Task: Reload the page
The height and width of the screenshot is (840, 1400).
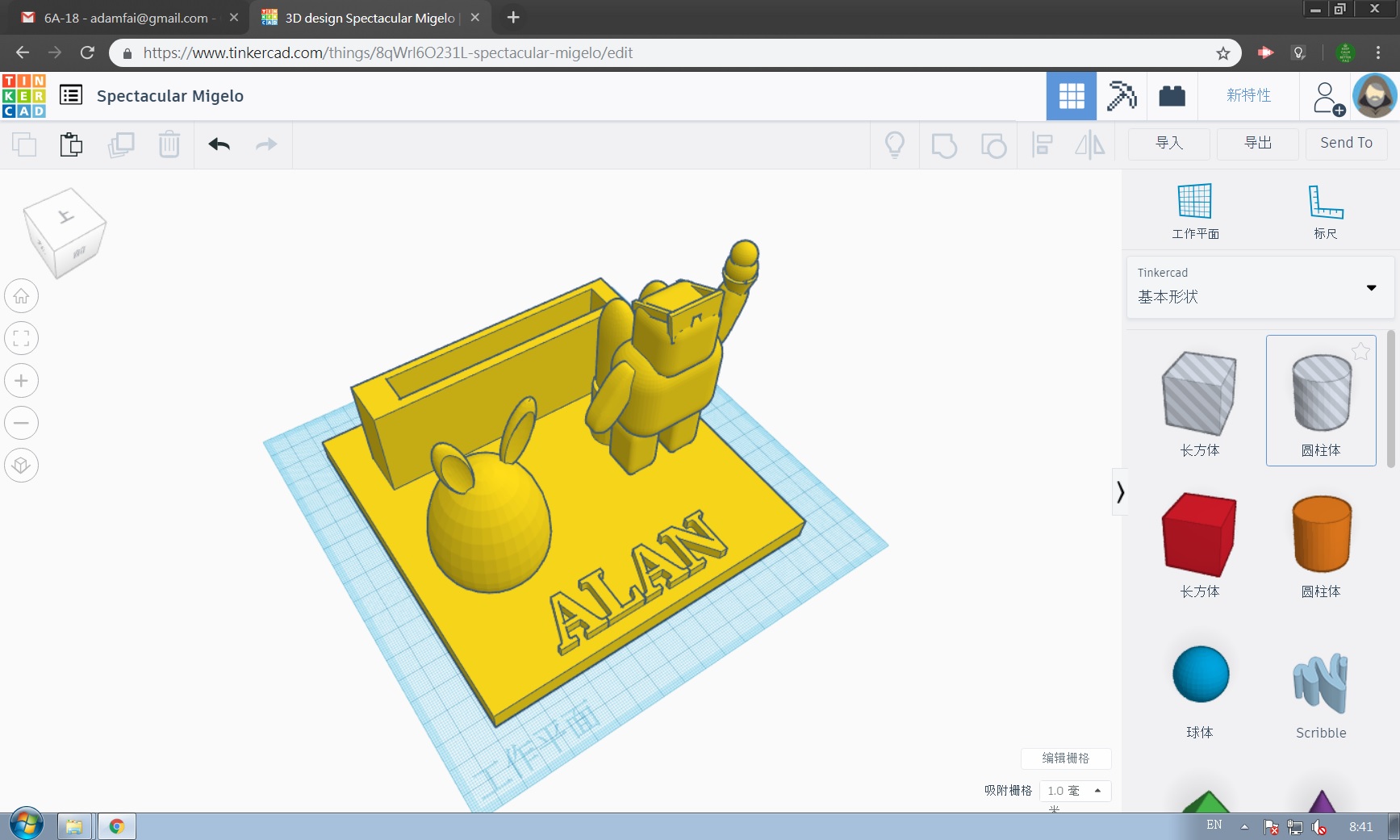Action: click(x=87, y=52)
